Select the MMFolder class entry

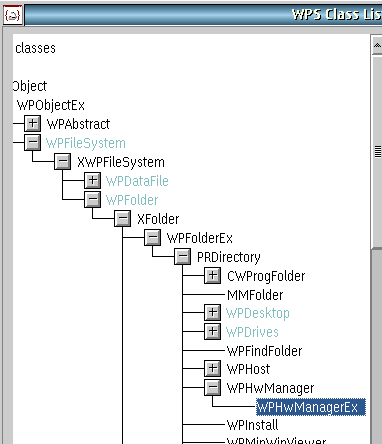255,295
